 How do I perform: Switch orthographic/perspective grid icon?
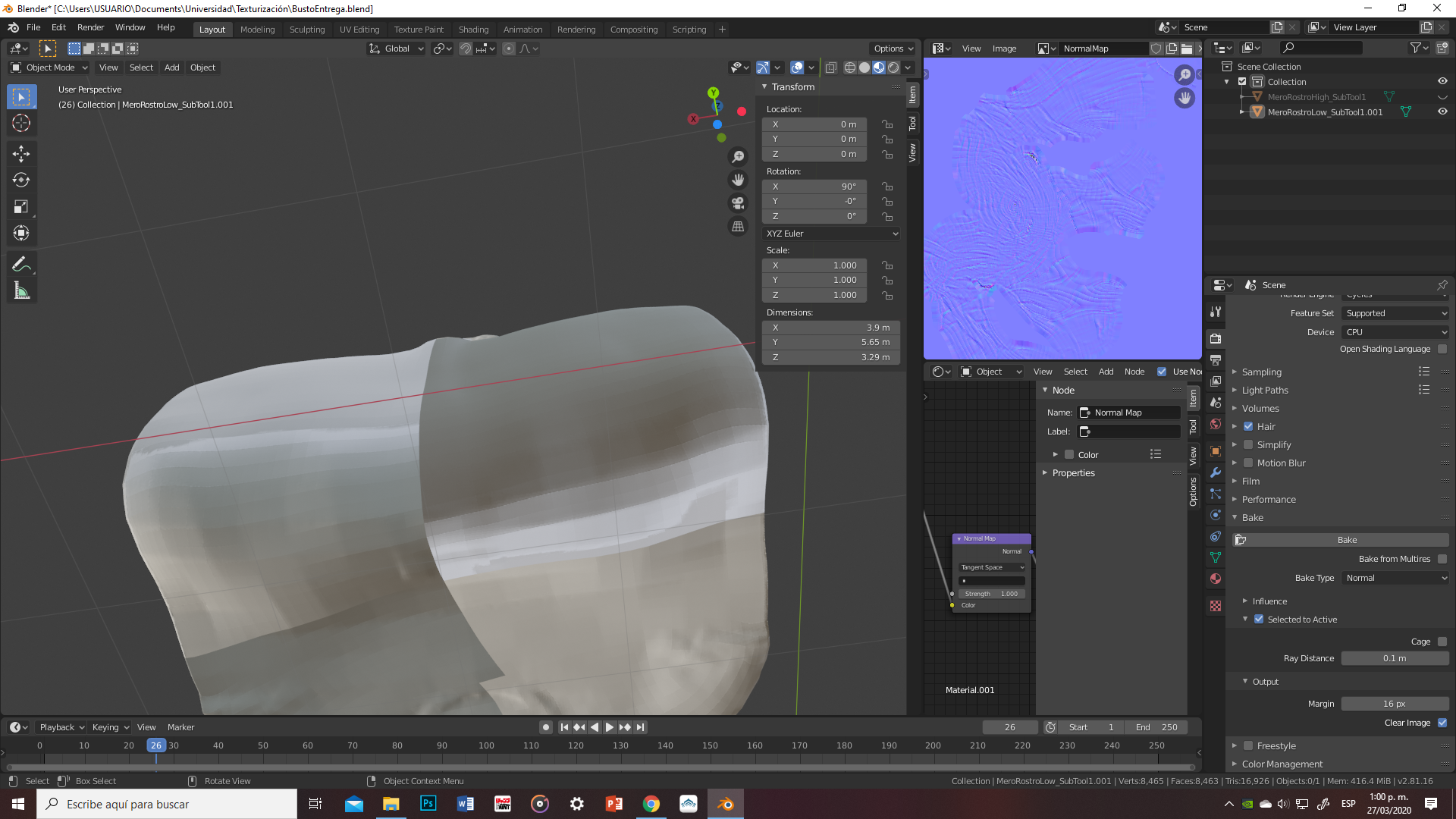(x=738, y=227)
